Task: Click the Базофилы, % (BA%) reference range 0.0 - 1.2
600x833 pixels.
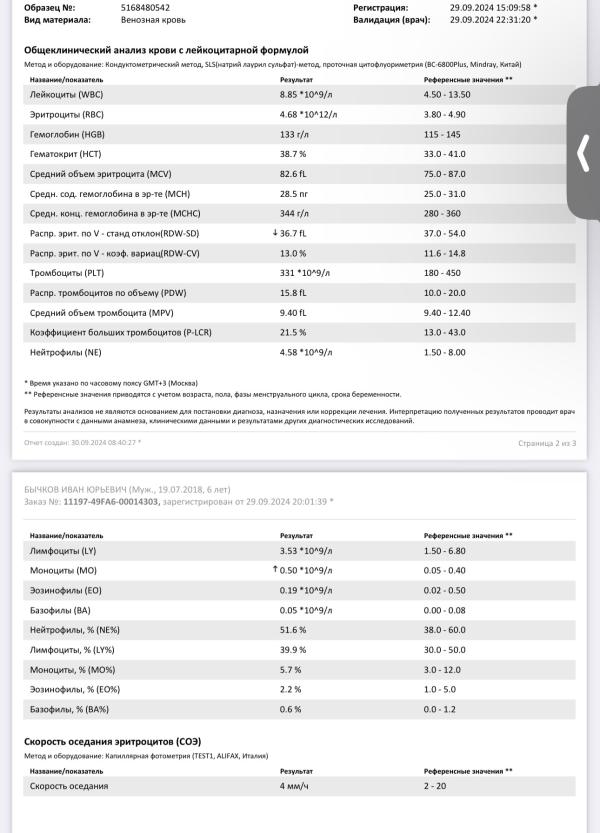Action: coord(442,710)
